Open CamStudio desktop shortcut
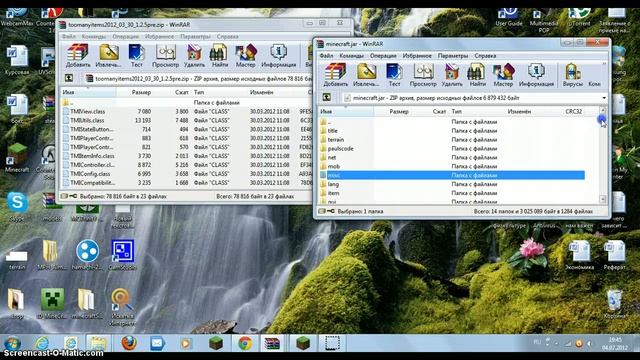Viewport: 640px width, 360px height. click(122, 255)
